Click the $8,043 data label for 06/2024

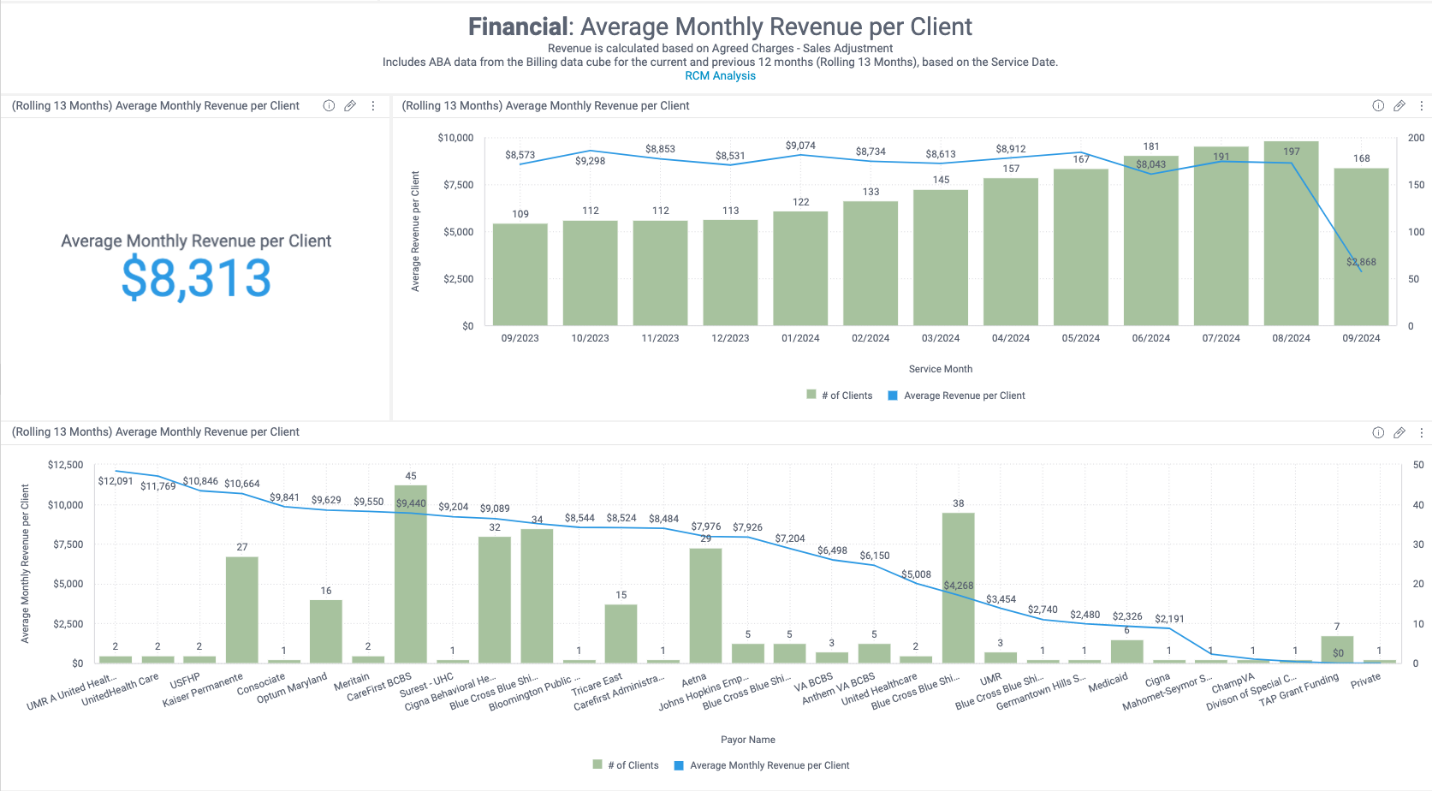(x=1151, y=163)
